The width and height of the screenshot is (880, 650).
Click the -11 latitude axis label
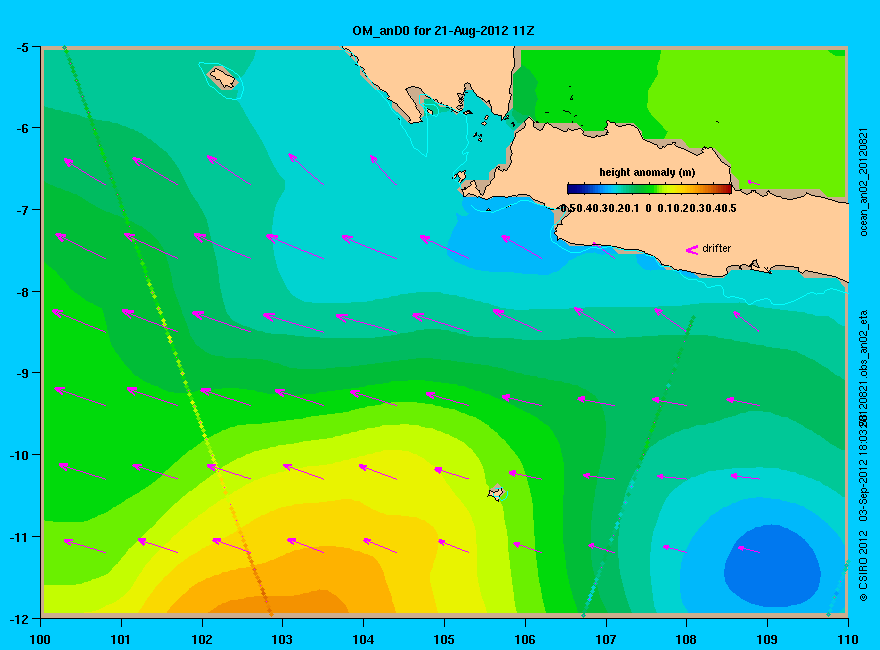pos(20,537)
